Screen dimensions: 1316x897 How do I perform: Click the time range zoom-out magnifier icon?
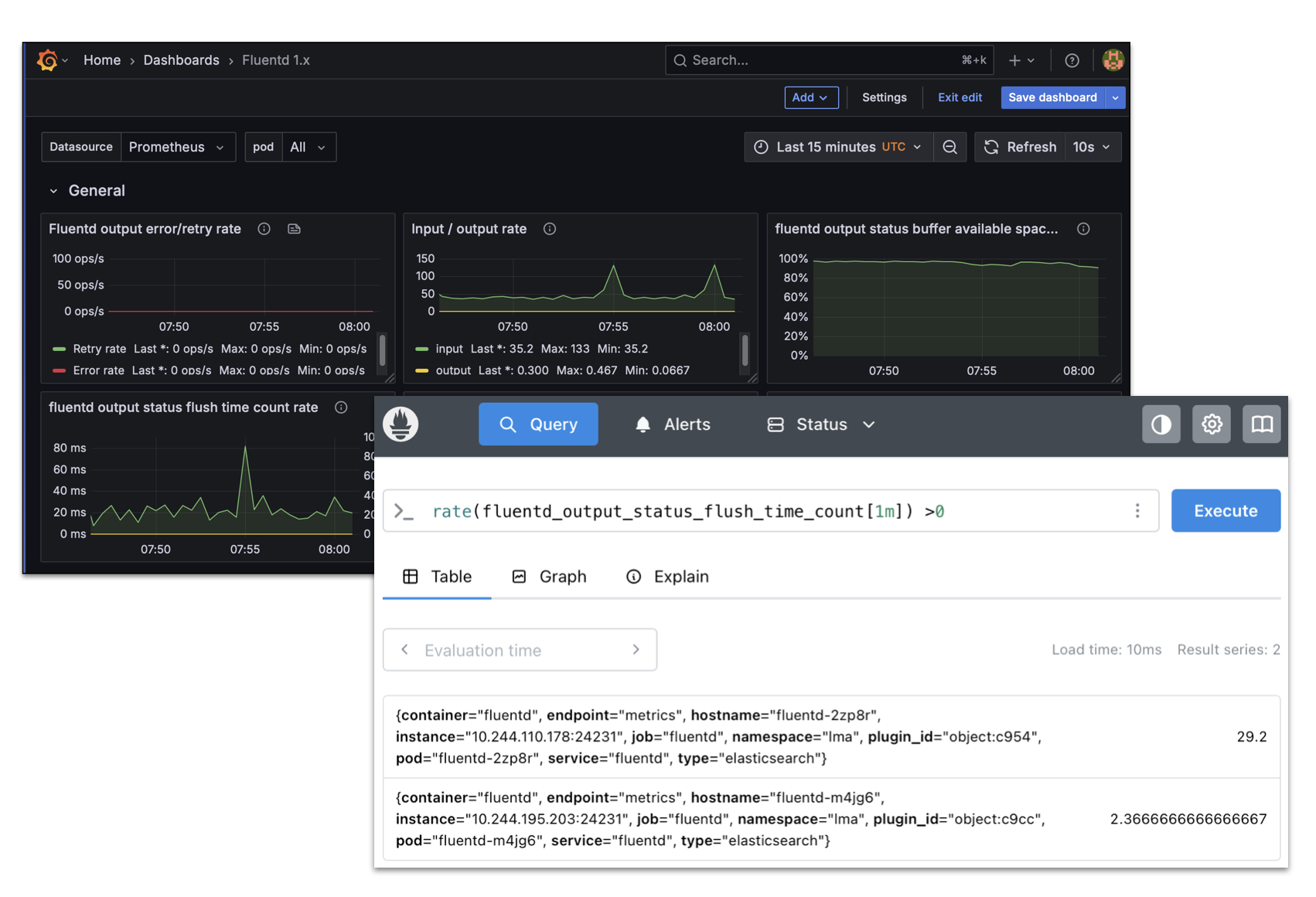point(949,147)
